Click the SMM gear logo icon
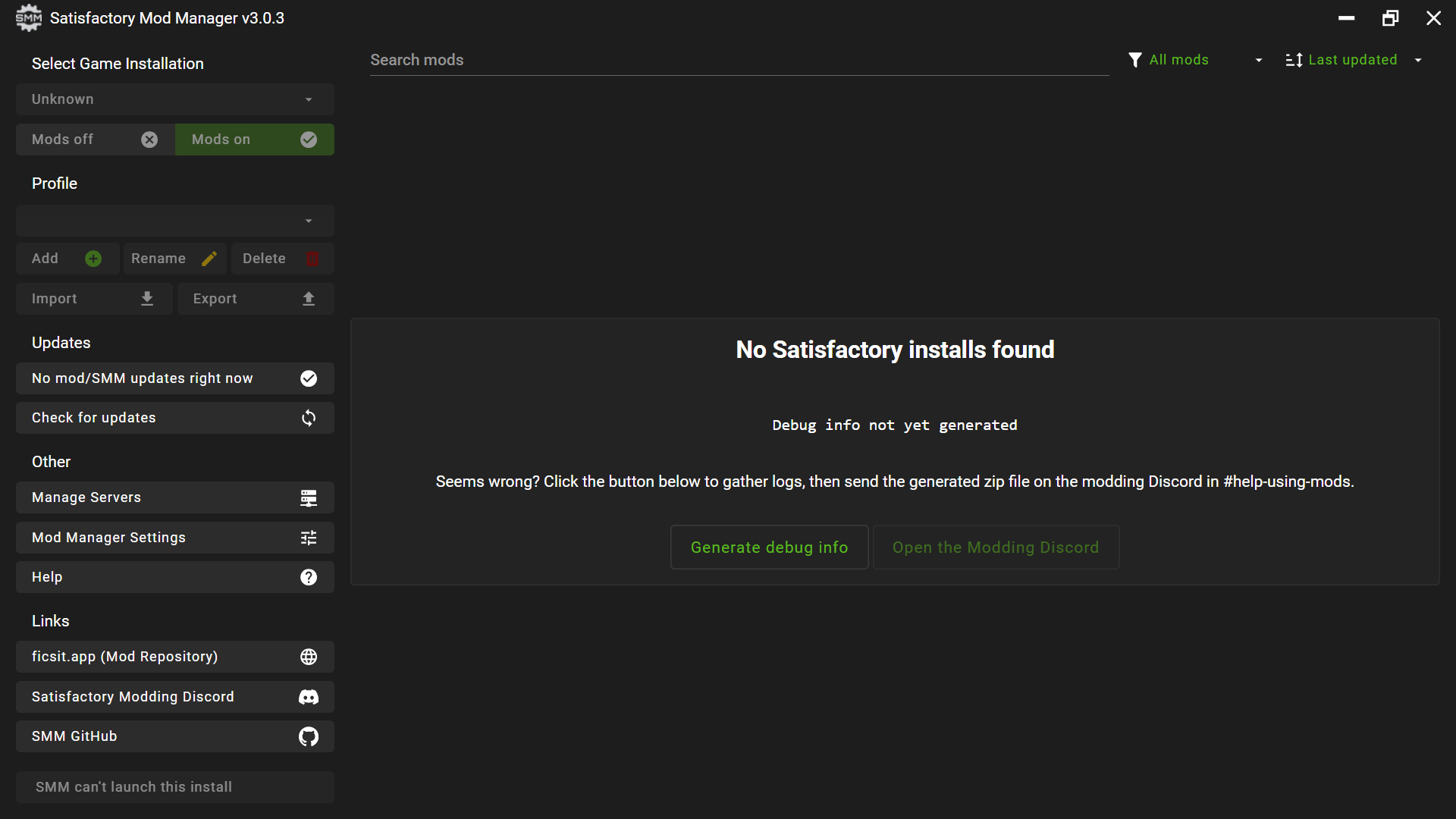Viewport: 1456px width, 819px height. [29, 17]
